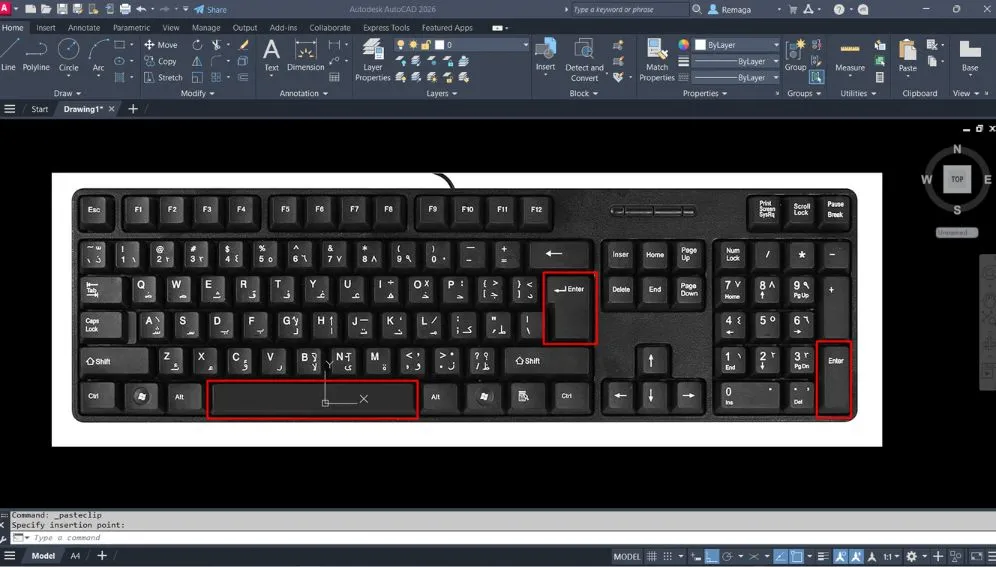Viewport: 996px width, 567px height.
Task: Click the Match Properties tool
Action: 657,60
